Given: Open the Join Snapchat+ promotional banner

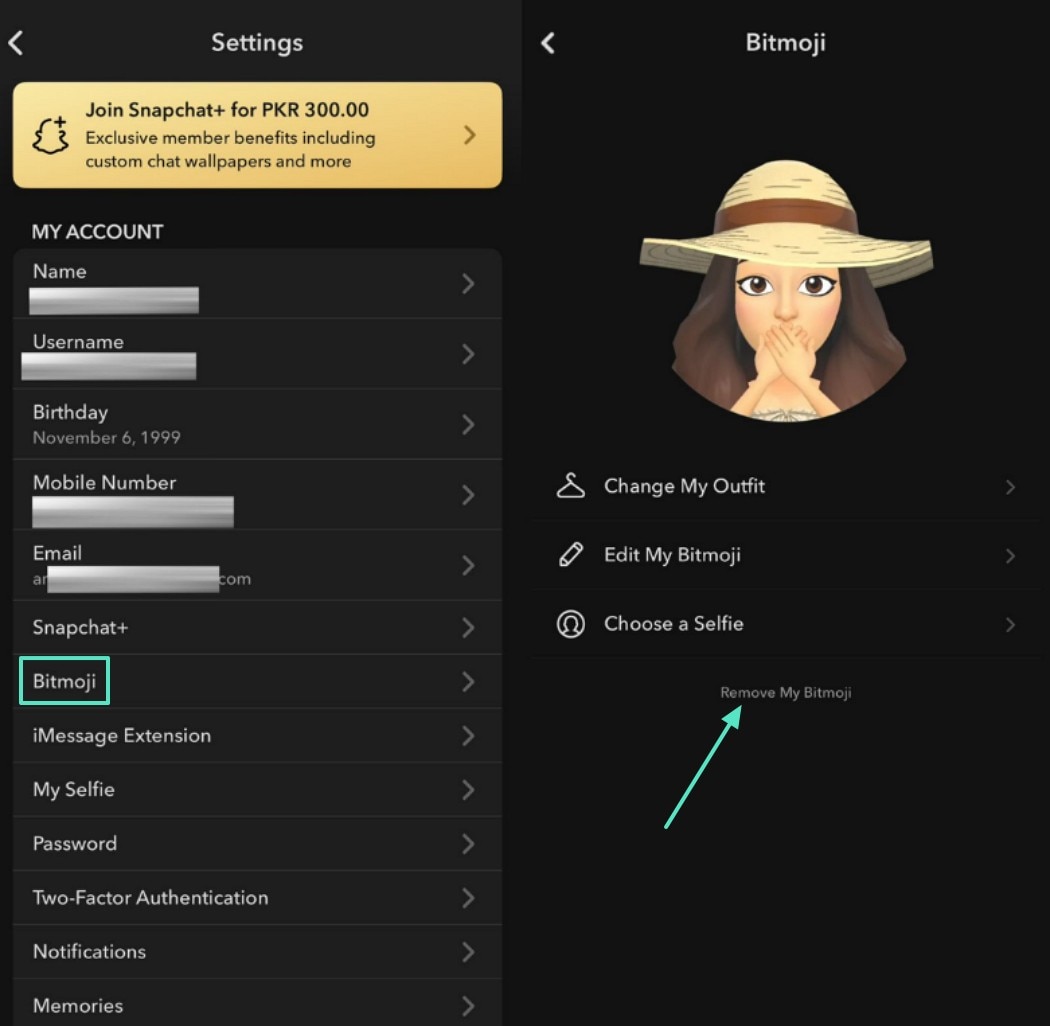Looking at the screenshot, I should pyautogui.click(x=257, y=135).
